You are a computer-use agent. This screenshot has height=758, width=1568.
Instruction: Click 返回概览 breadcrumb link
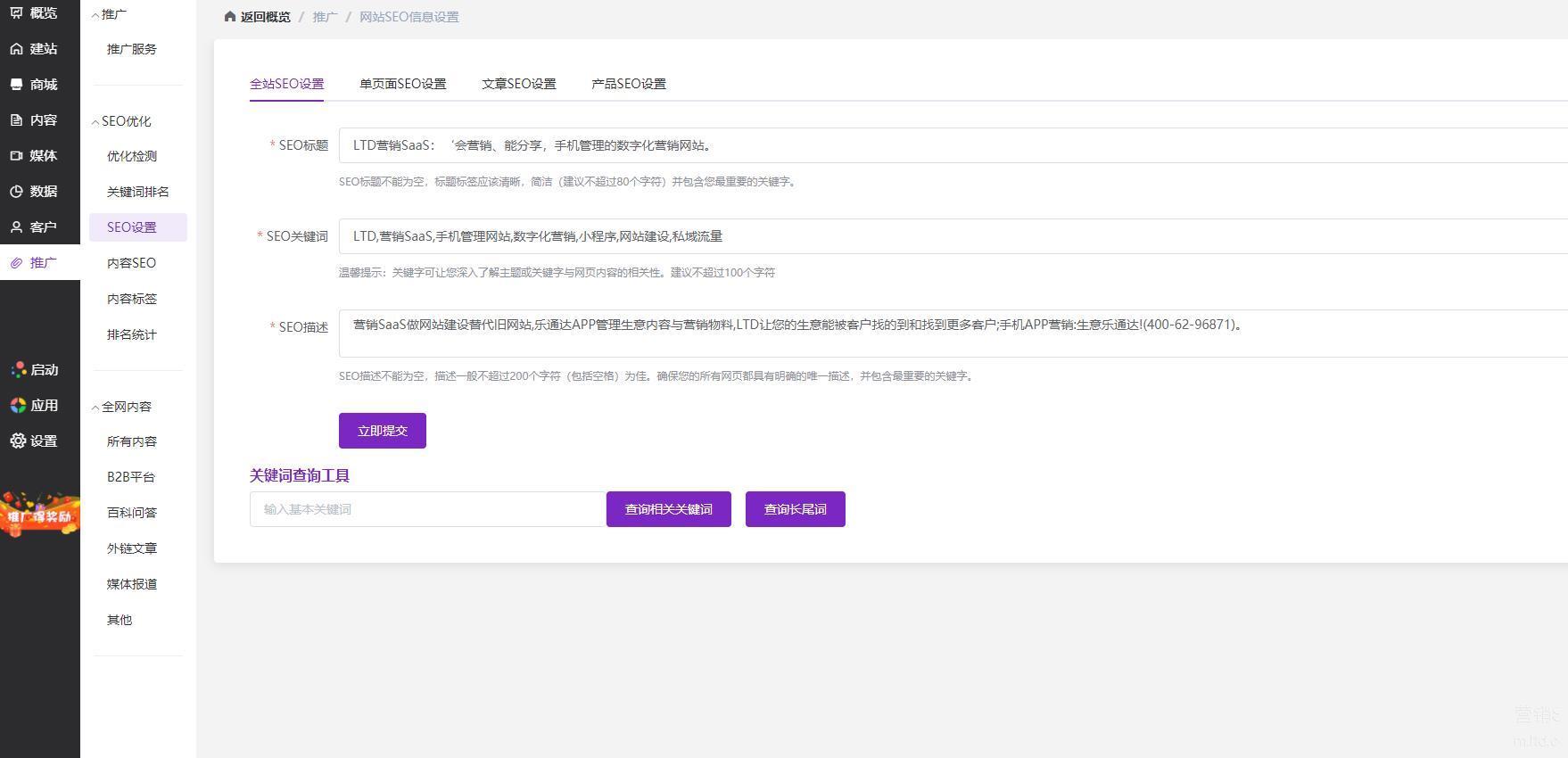click(264, 17)
